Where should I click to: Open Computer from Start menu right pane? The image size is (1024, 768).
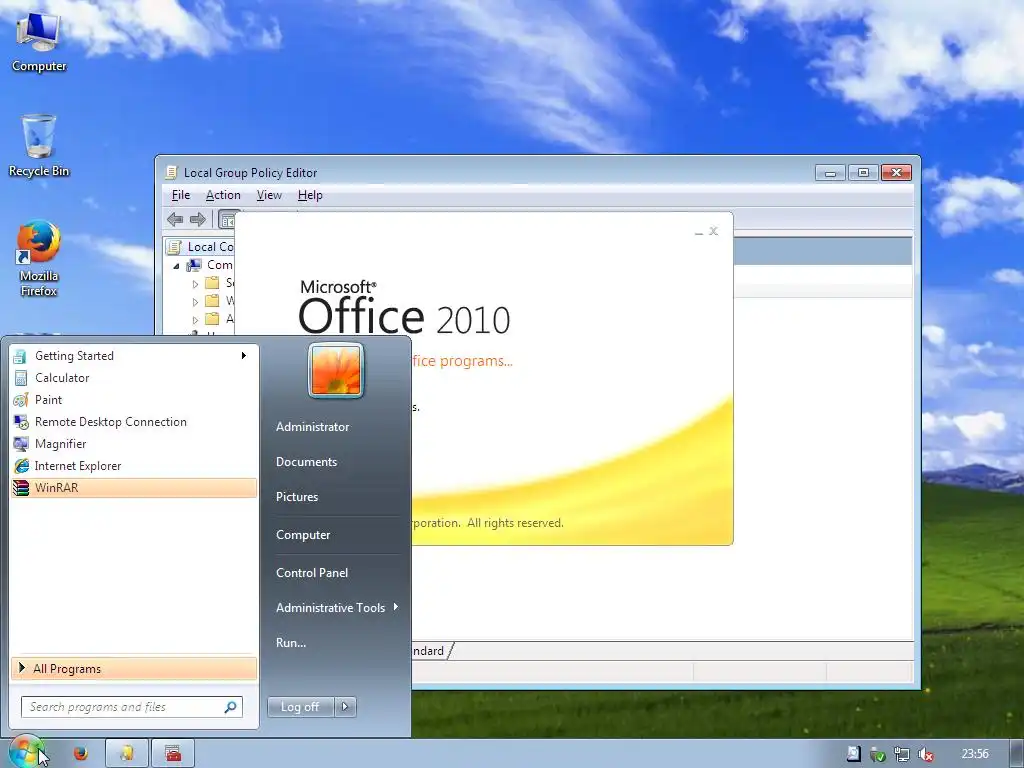click(x=303, y=535)
